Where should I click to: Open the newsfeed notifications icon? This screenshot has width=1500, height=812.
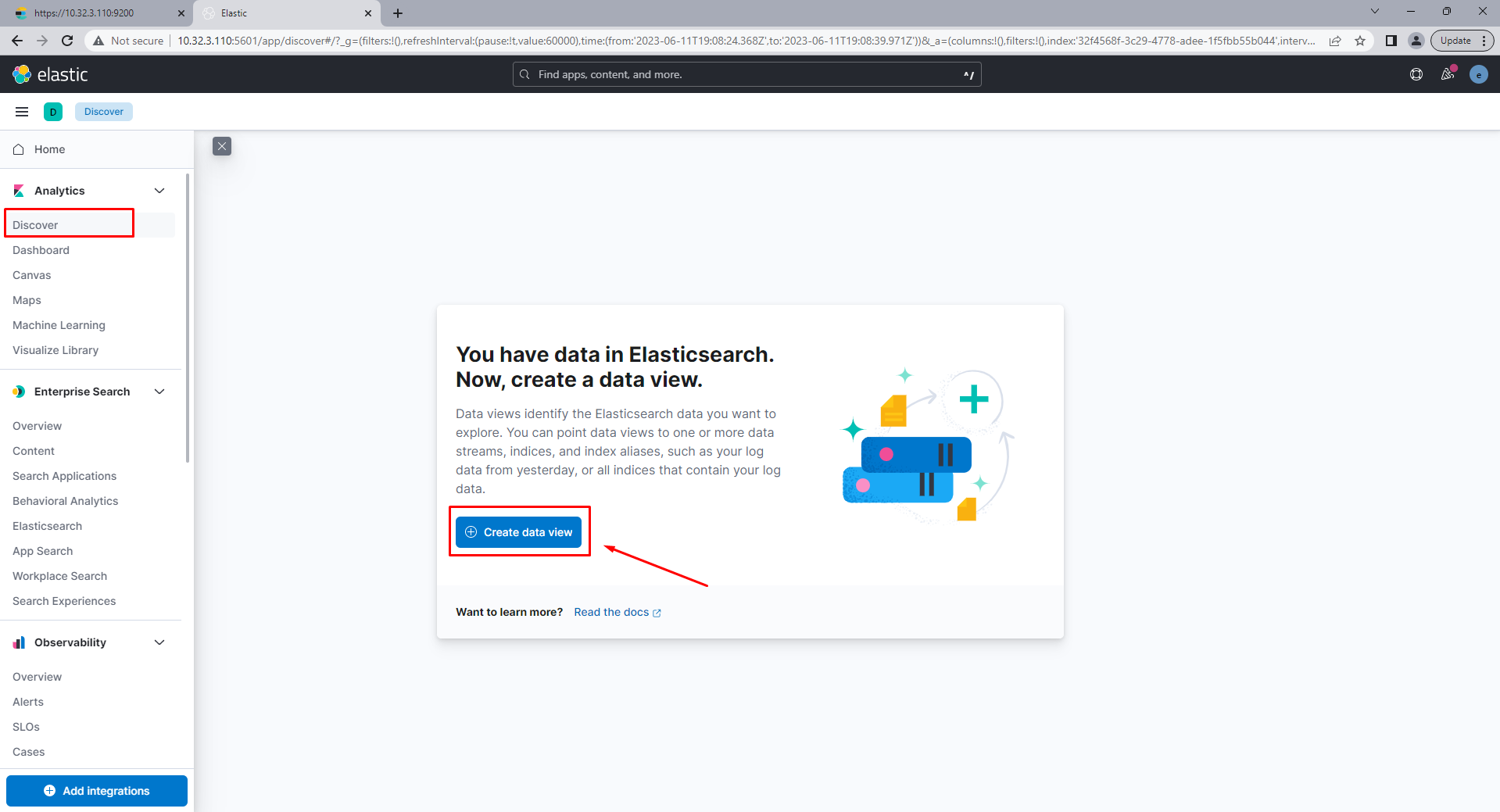tap(1448, 74)
